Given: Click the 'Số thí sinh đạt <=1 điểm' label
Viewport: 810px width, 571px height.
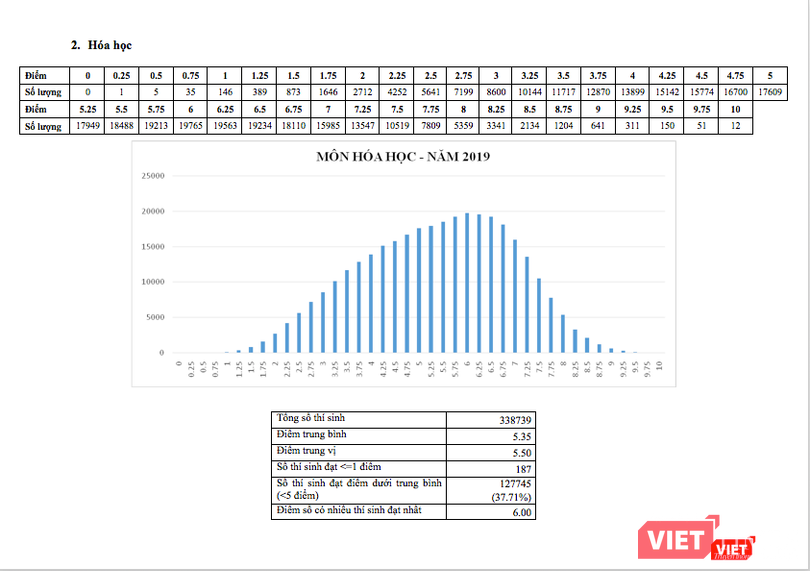Looking at the screenshot, I should [358, 468].
